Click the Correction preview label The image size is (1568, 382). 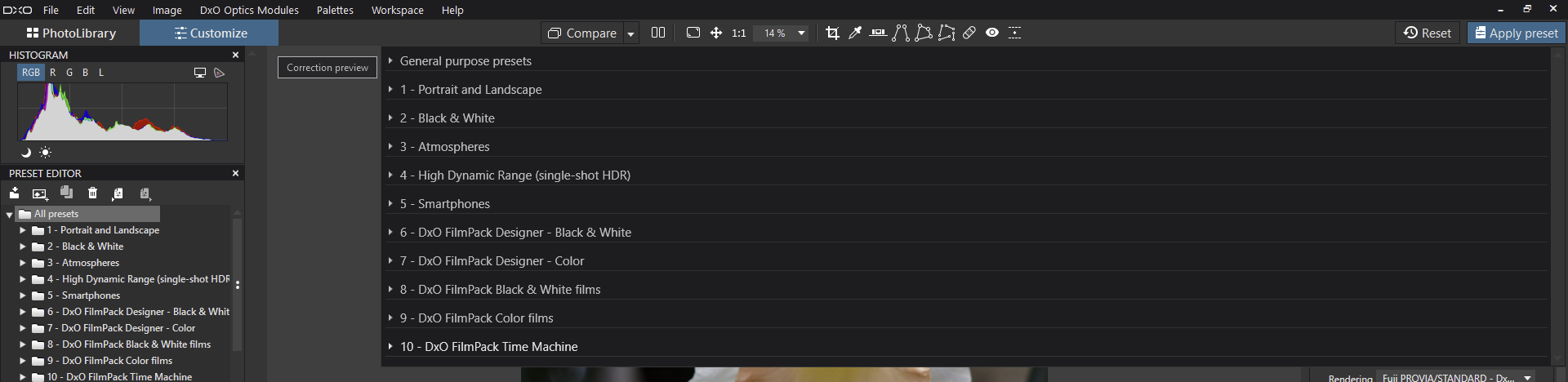coord(327,68)
